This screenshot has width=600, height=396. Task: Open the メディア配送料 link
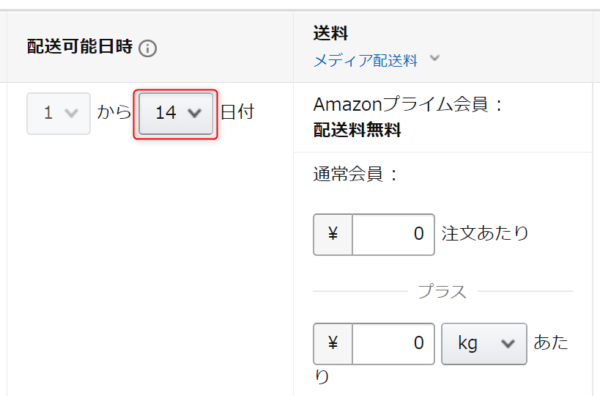pyautogui.click(x=365, y=61)
